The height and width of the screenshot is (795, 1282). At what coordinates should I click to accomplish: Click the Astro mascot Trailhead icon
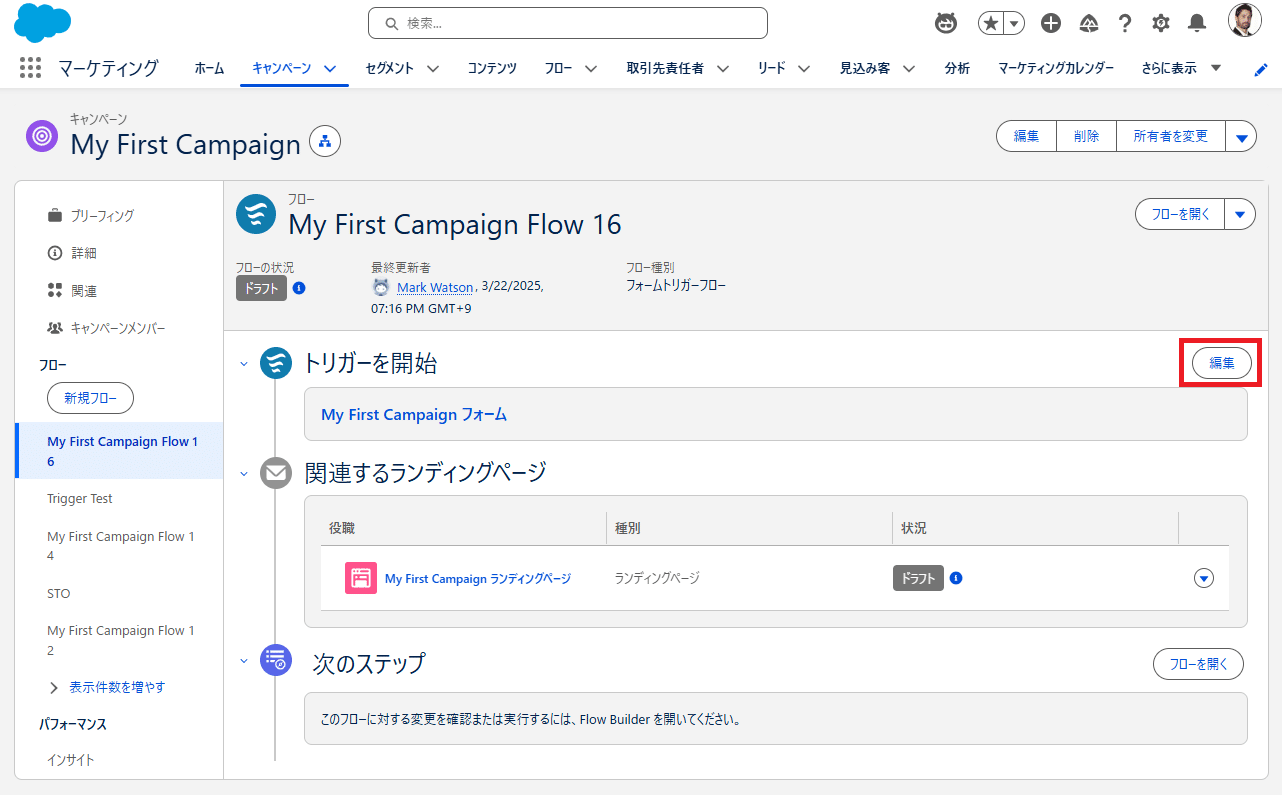pyautogui.click(x=946, y=23)
